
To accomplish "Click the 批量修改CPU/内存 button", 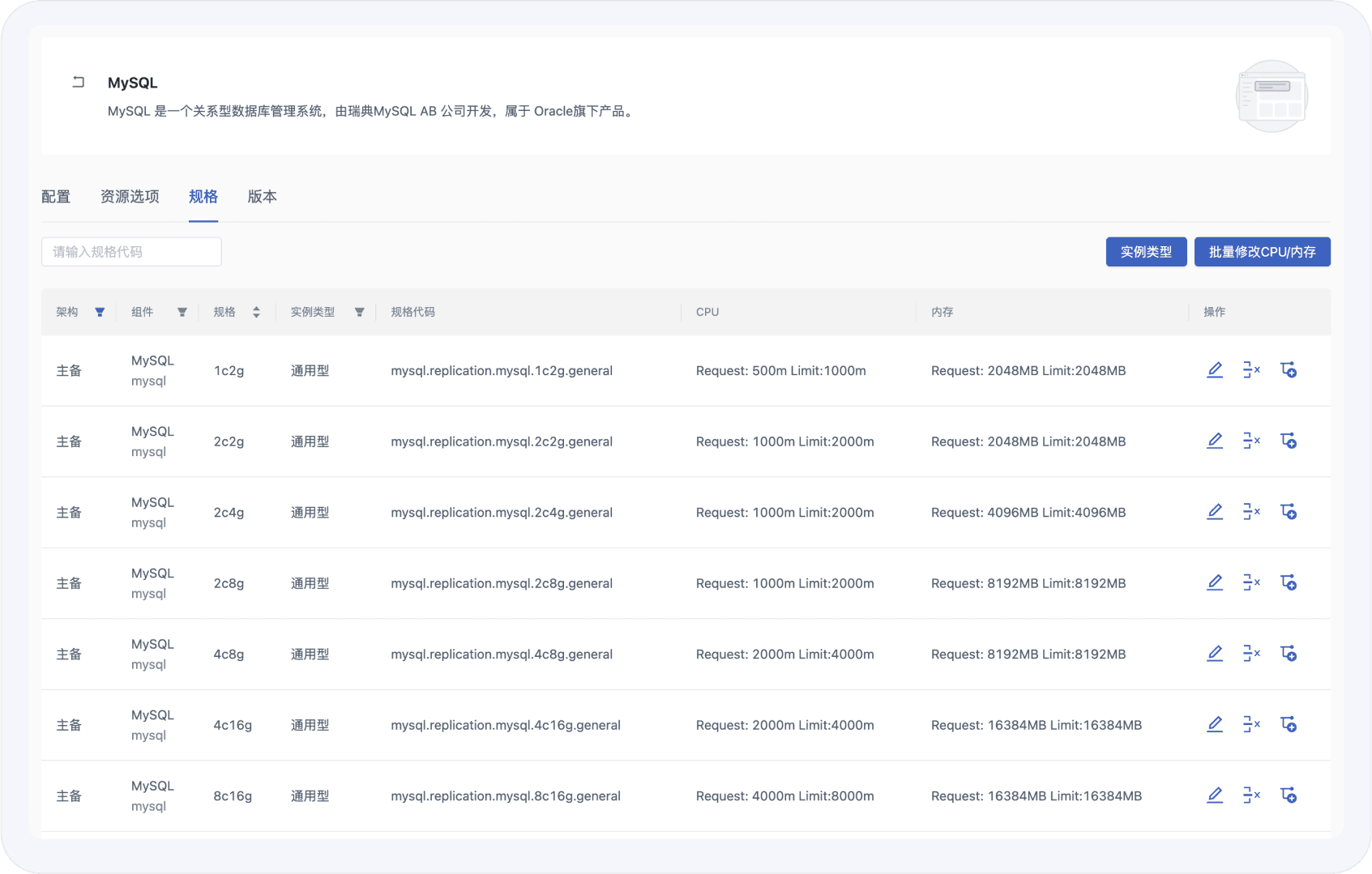I will (x=1262, y=252).
